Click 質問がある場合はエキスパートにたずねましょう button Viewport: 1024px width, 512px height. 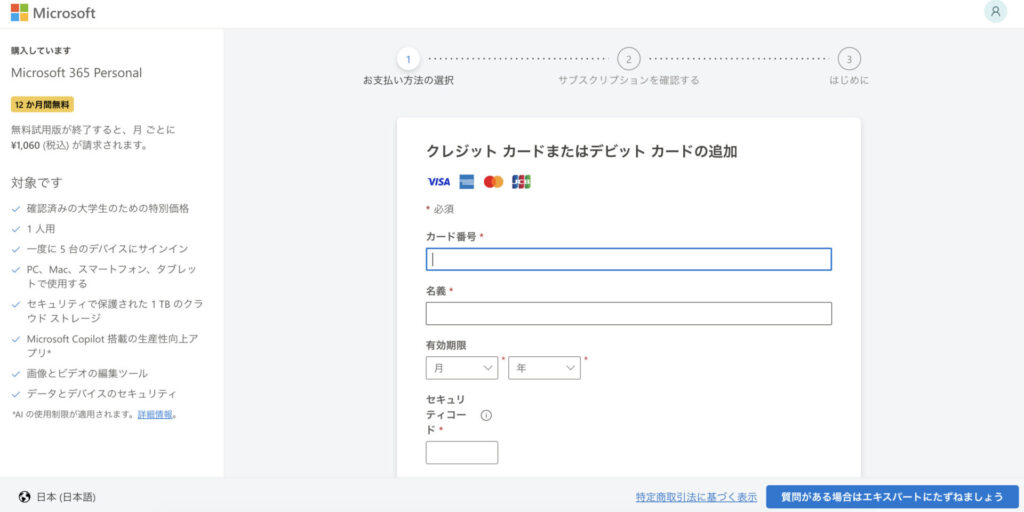tap(892, 497)
